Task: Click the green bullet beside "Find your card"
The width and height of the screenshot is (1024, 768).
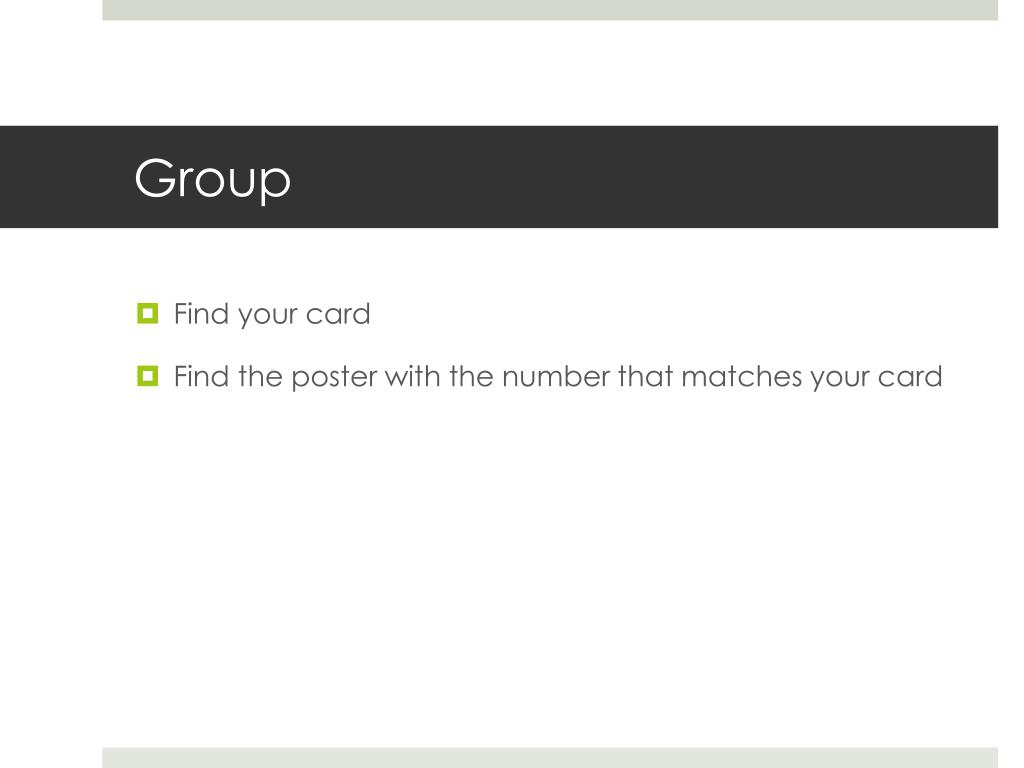Action: [148, 313]
